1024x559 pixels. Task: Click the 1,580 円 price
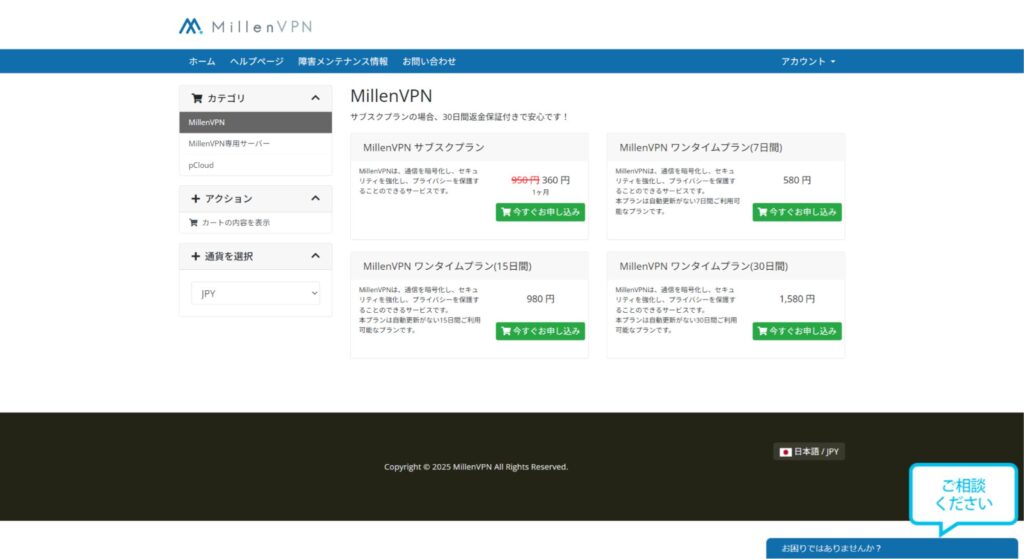[x=797, y=299]
